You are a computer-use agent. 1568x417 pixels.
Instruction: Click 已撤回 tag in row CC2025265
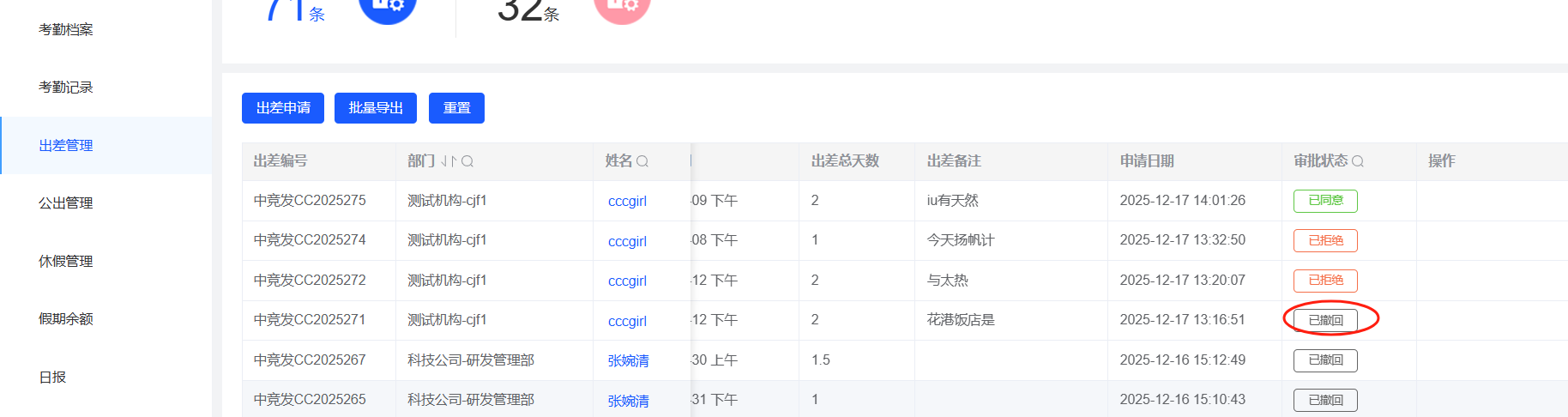1325,400
